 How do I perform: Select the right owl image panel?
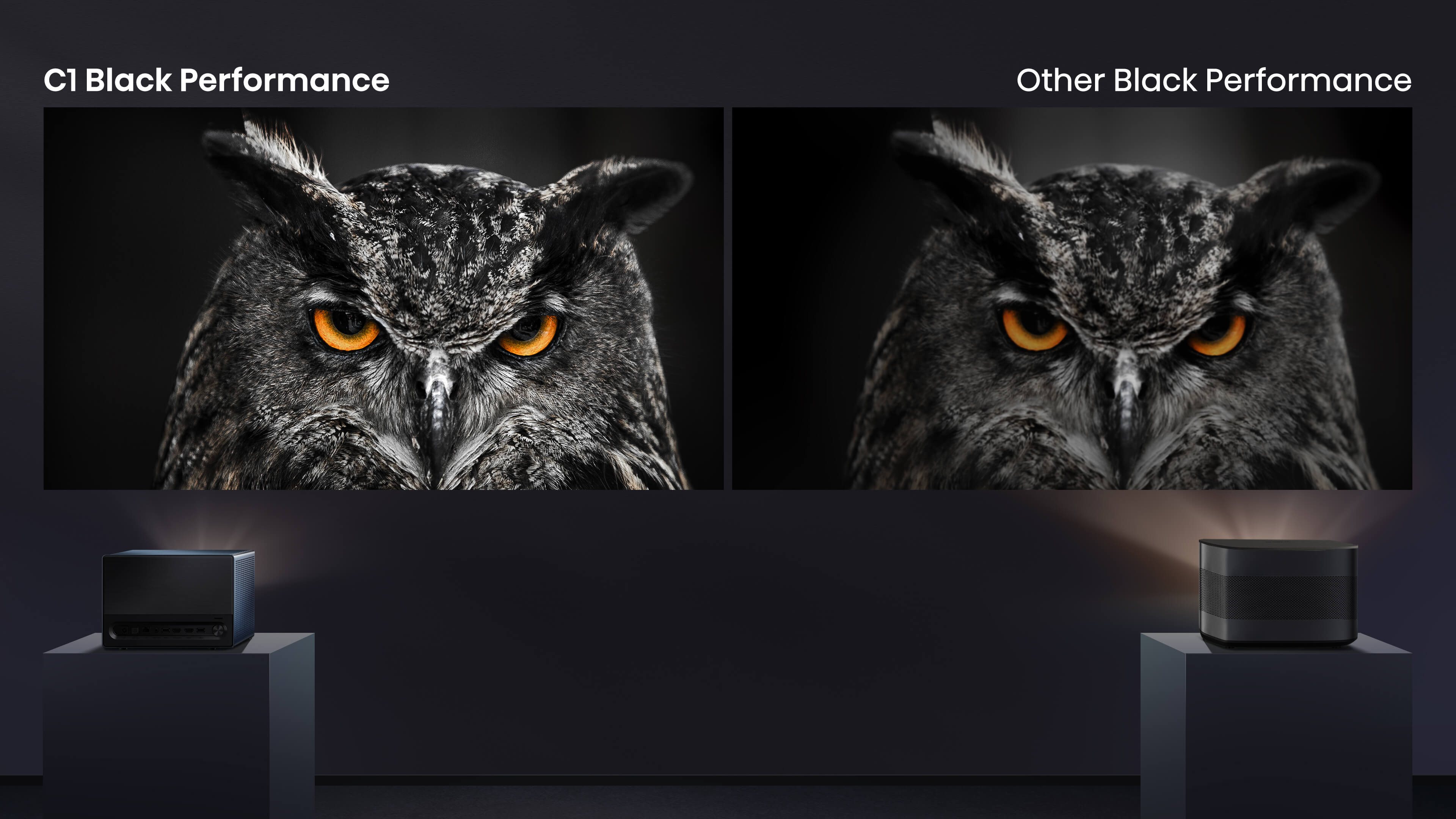click(1072, 298)
